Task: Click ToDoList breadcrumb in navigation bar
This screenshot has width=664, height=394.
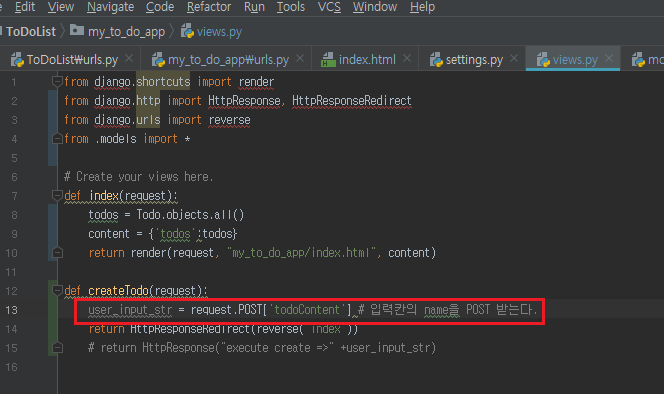Action: [30, 32]
